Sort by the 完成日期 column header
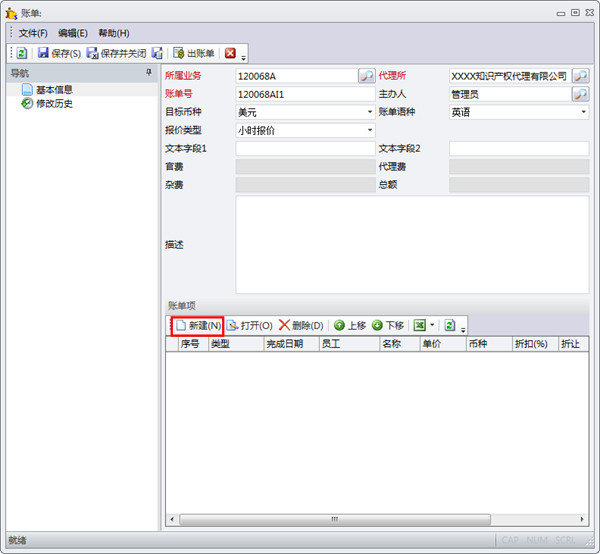The image size is (600, 554). [292, 344]
